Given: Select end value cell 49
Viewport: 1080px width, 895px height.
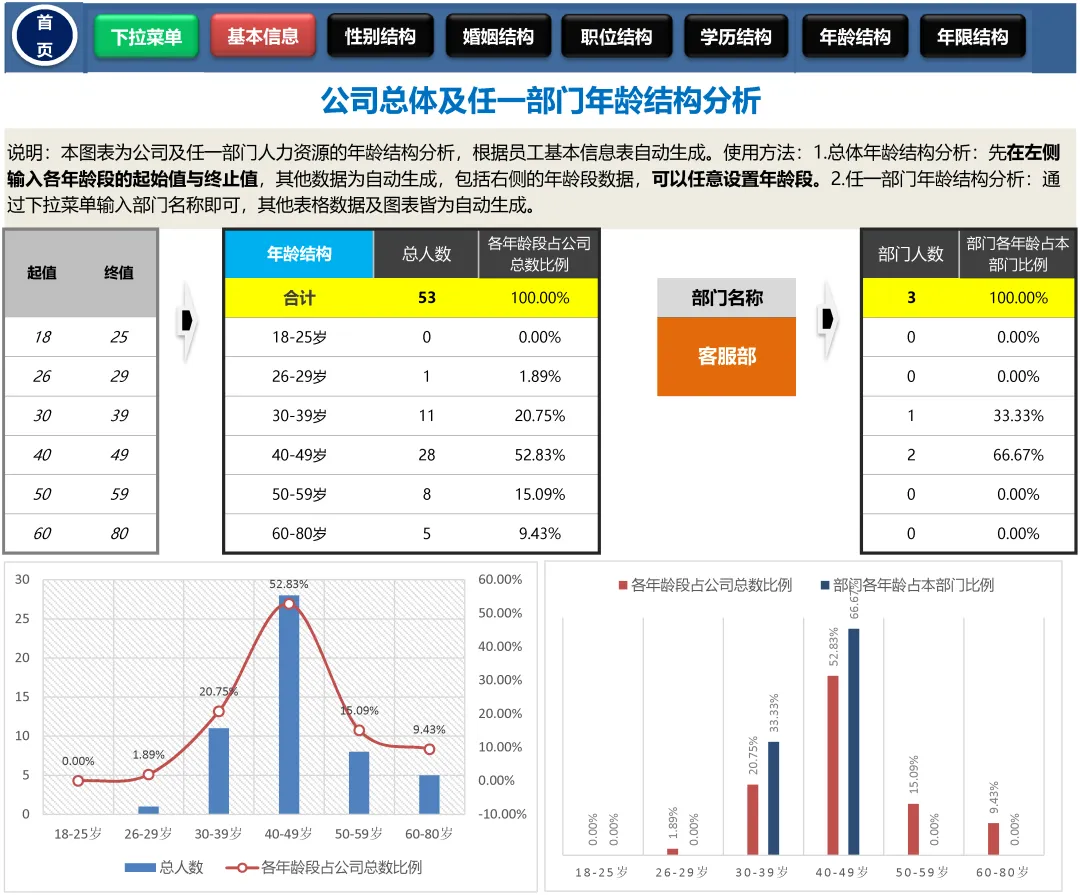Looking at the screenshot, I should (x=119, y=455).
